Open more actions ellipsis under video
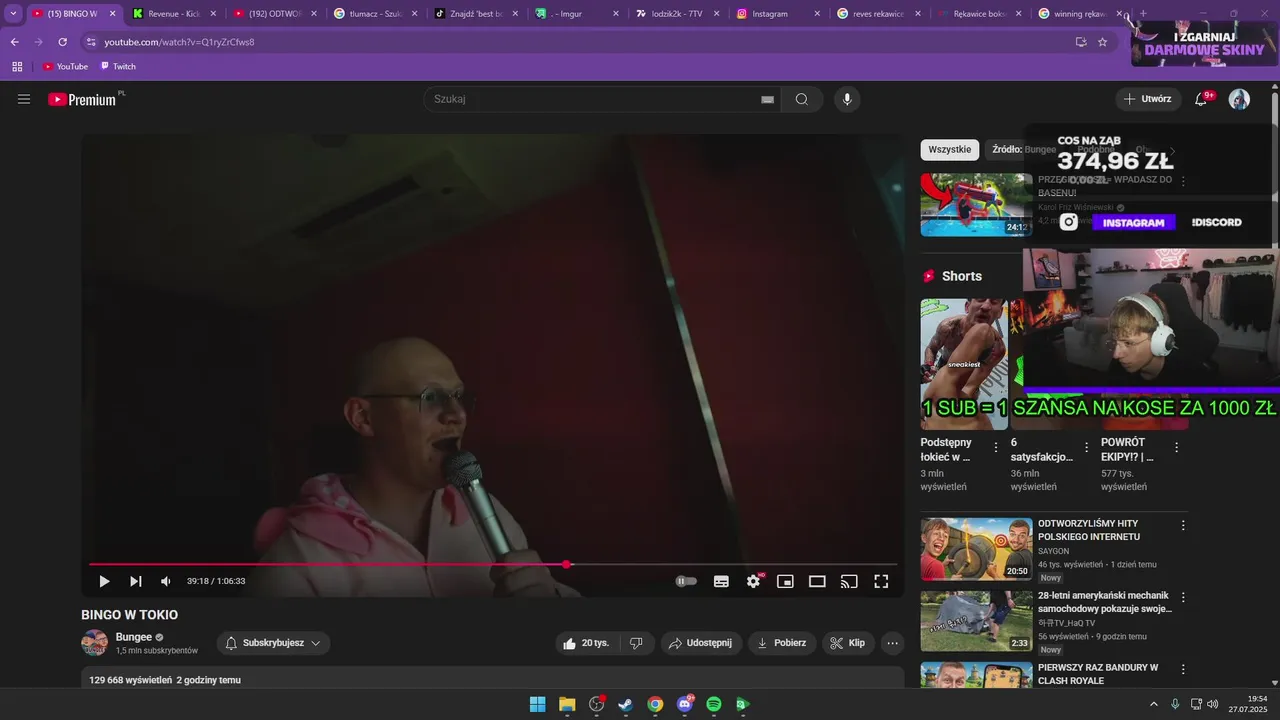 [893, 643]
